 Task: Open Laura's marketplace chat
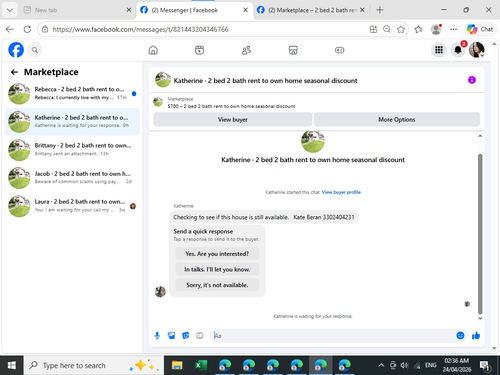click(72, 206)
